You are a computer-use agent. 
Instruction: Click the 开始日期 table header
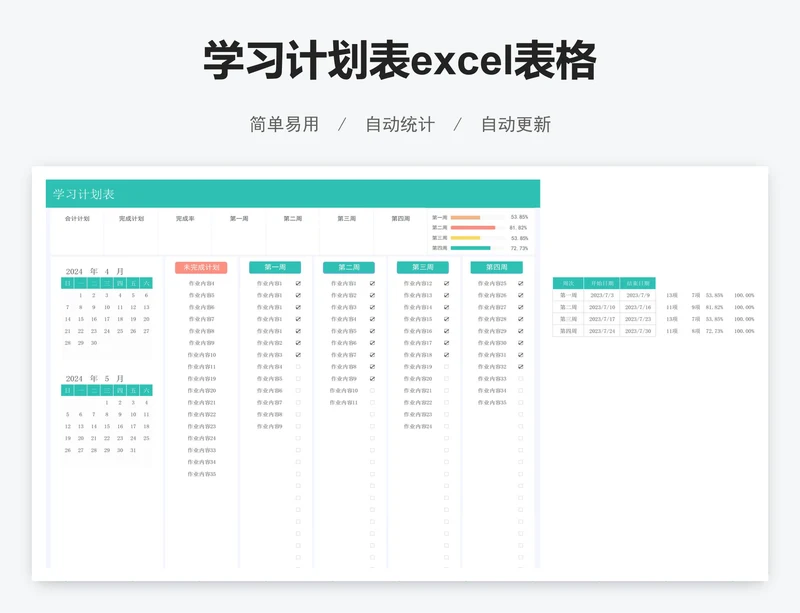coord(602,283)
